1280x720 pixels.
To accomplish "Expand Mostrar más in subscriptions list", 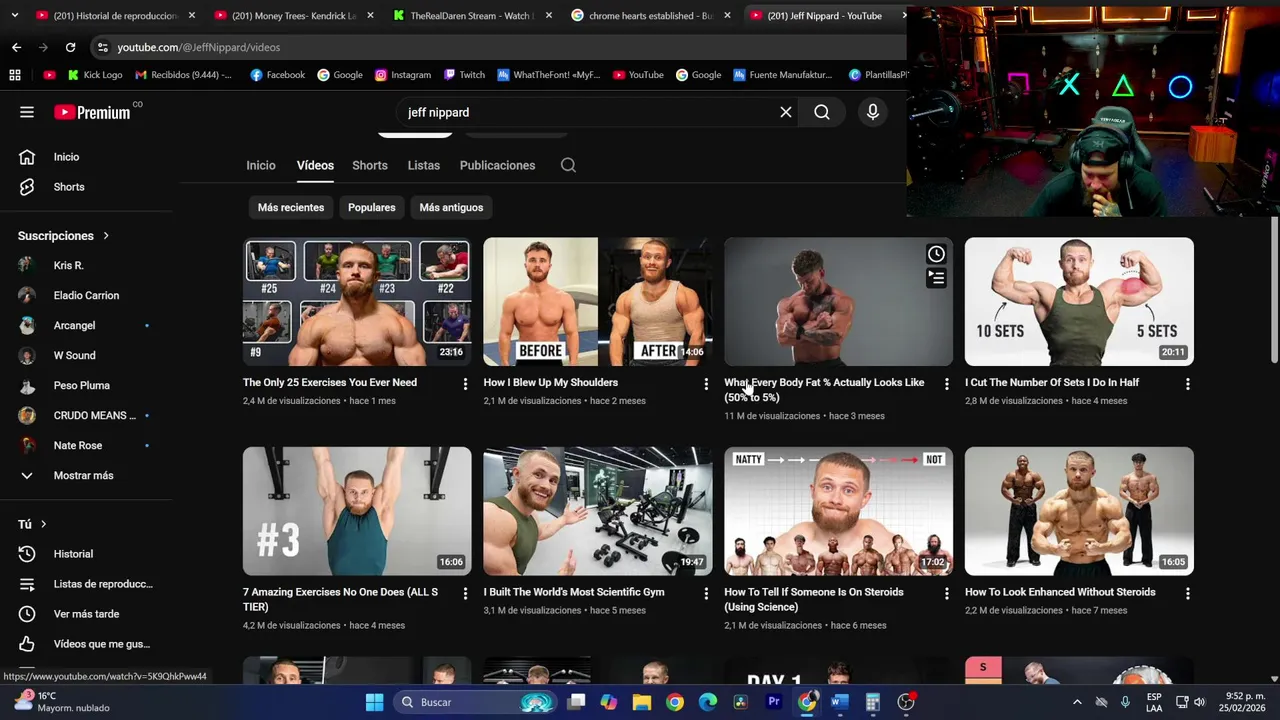I will 83,476.
